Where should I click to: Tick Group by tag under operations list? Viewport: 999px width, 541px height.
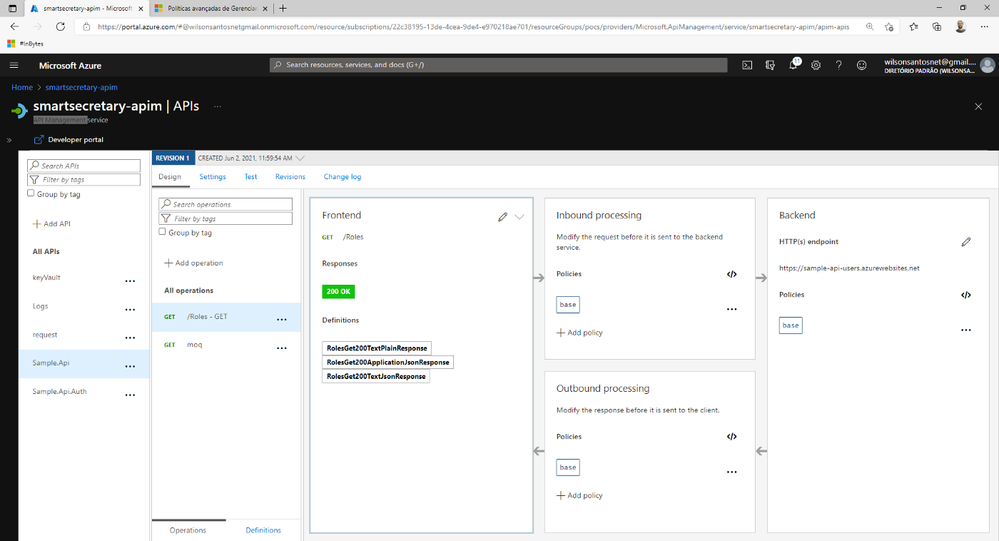coord(162,232)
